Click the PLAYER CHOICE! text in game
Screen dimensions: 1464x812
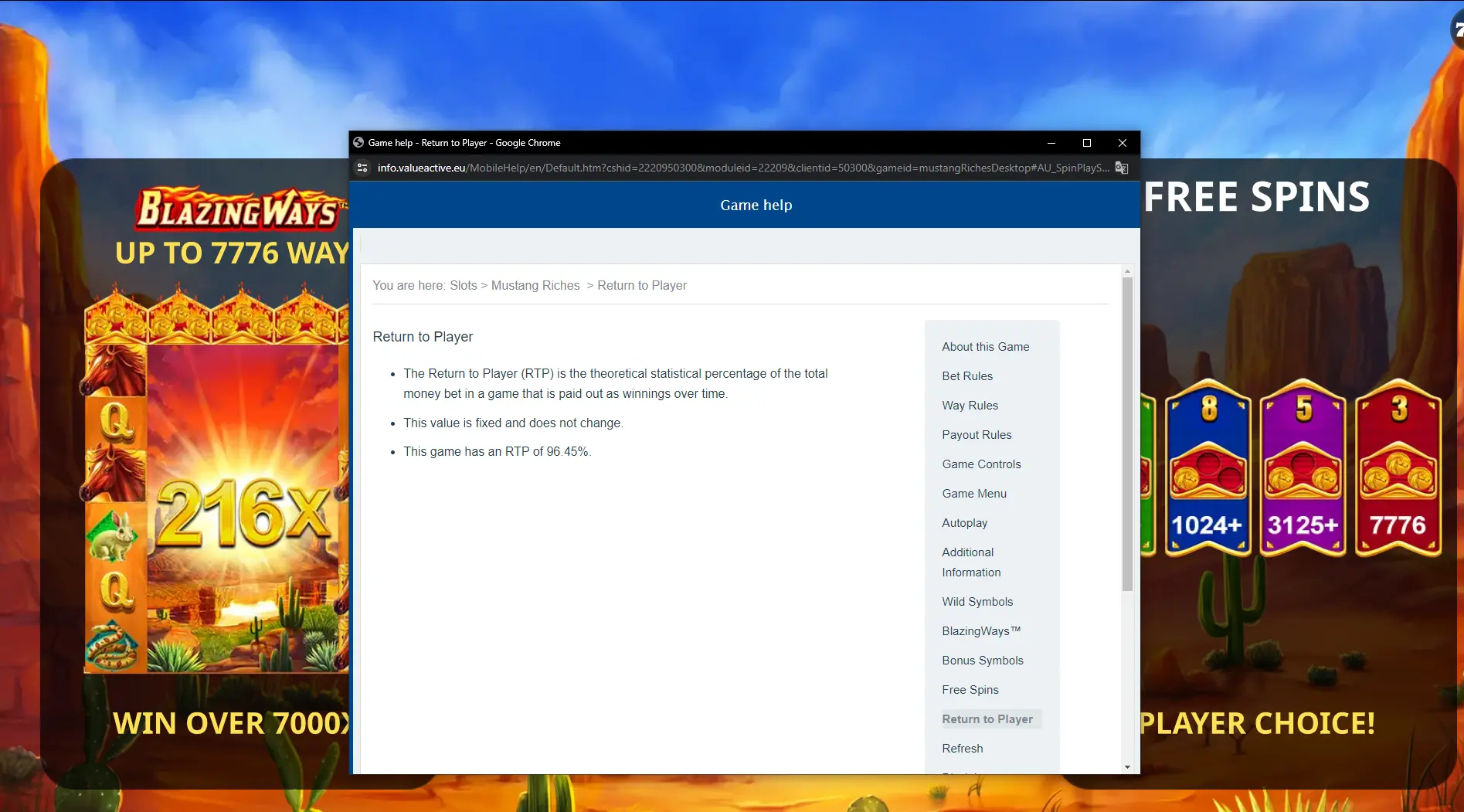(x=1258, y=724)
